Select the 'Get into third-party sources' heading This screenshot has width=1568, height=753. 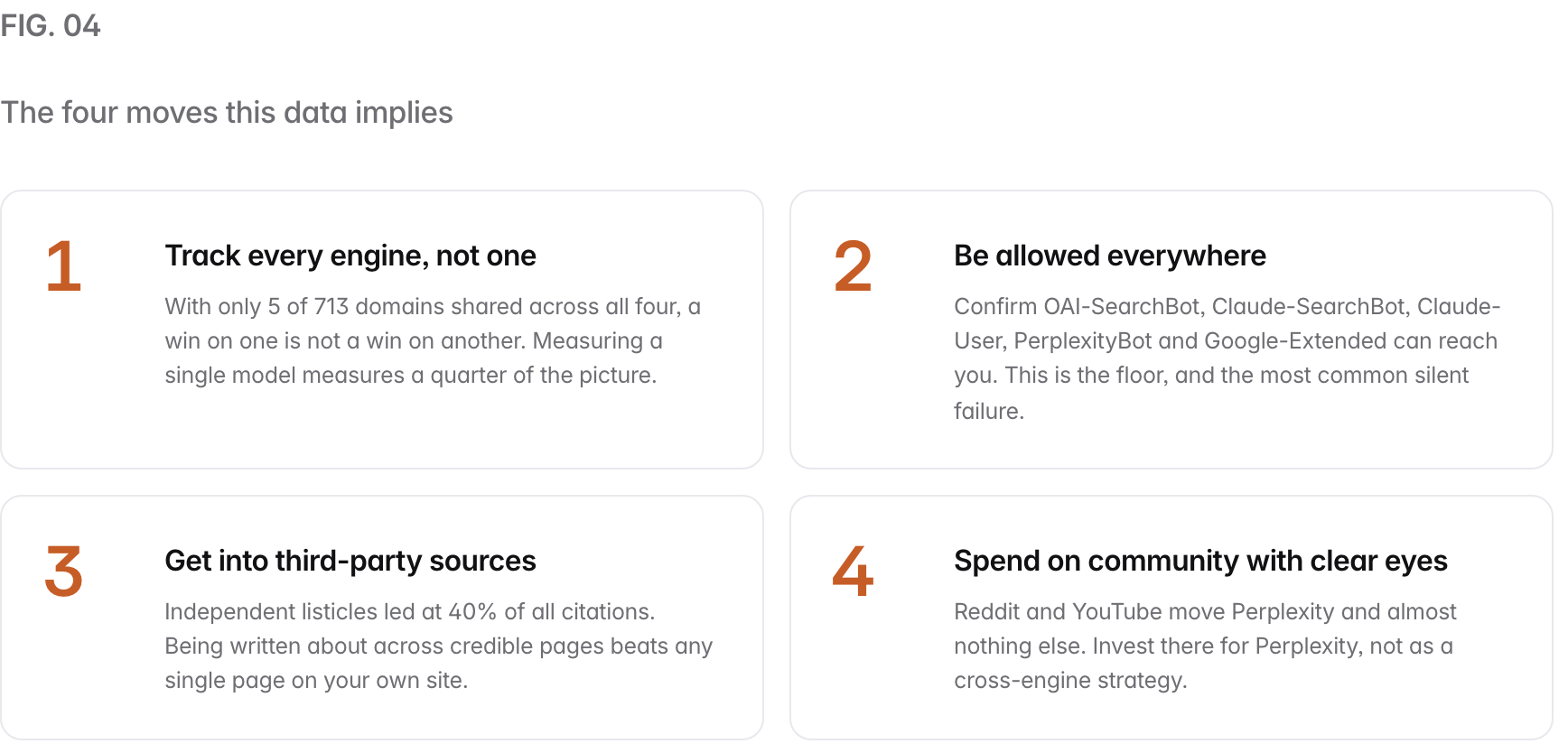click(350, 562)
